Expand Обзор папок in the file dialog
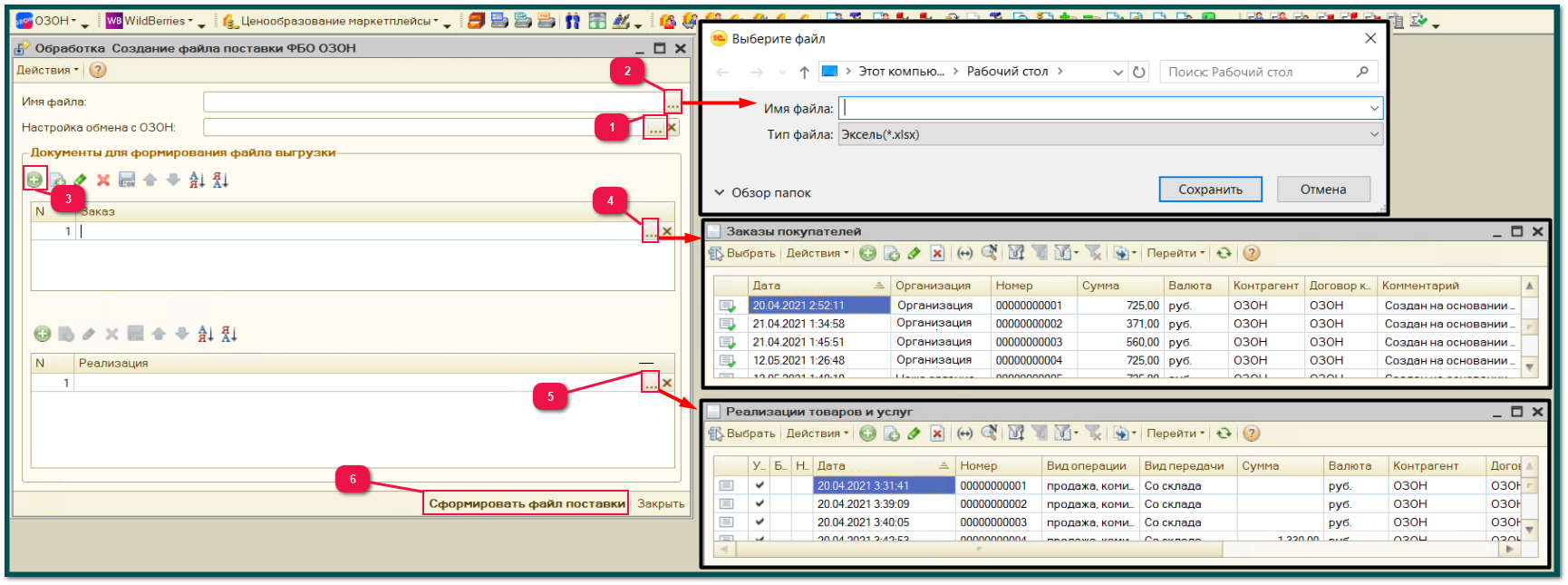Screen dimensions: 1568x585 pyautogui.click(x=762, y=192)
